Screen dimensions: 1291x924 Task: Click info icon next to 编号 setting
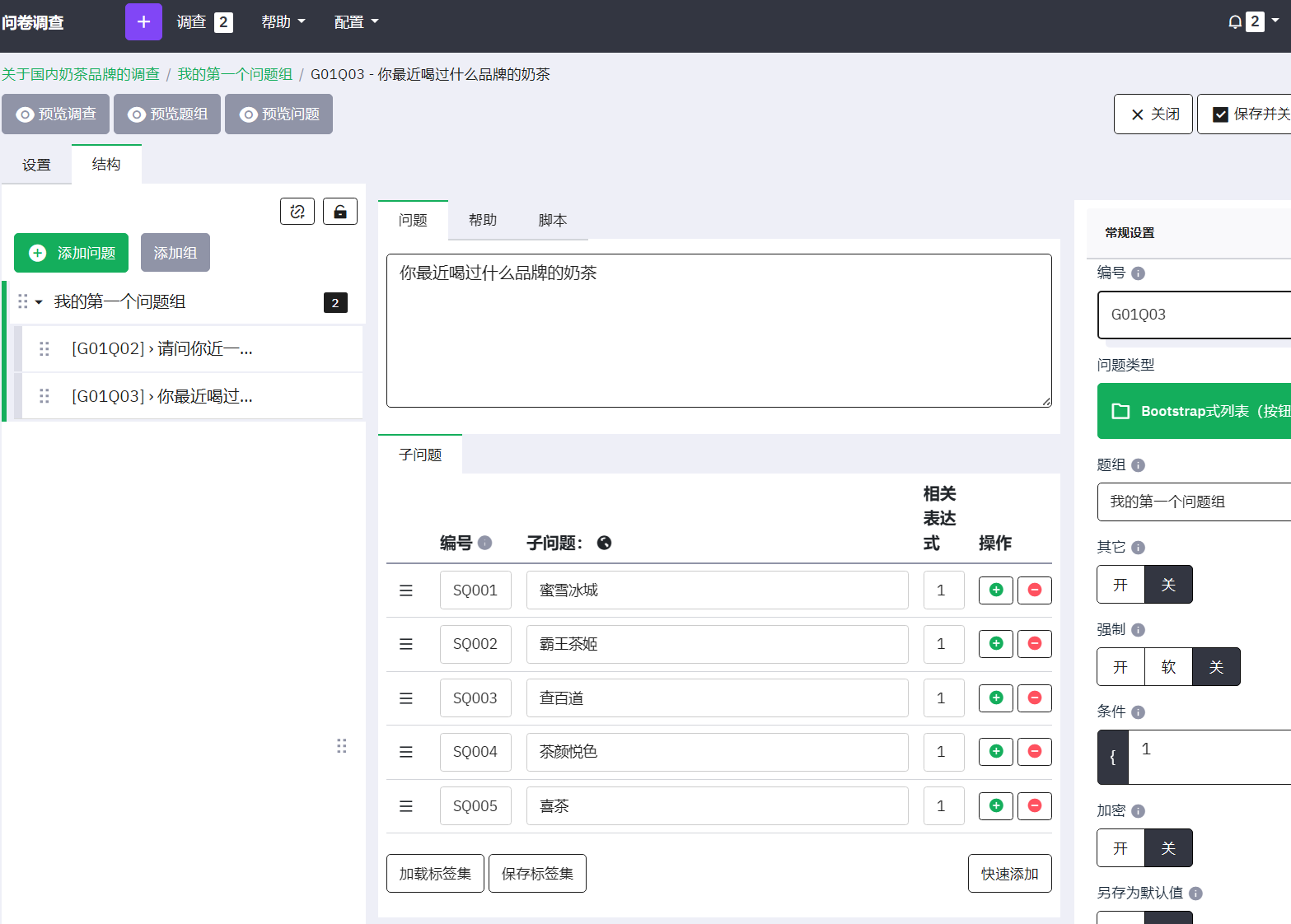tap(1138, 273)
